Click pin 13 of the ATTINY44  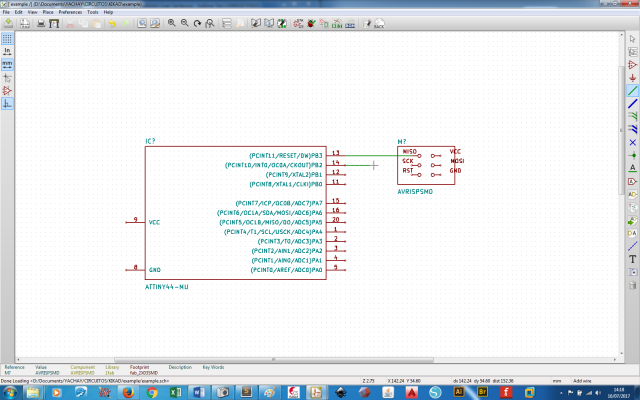tap(336, 153)
